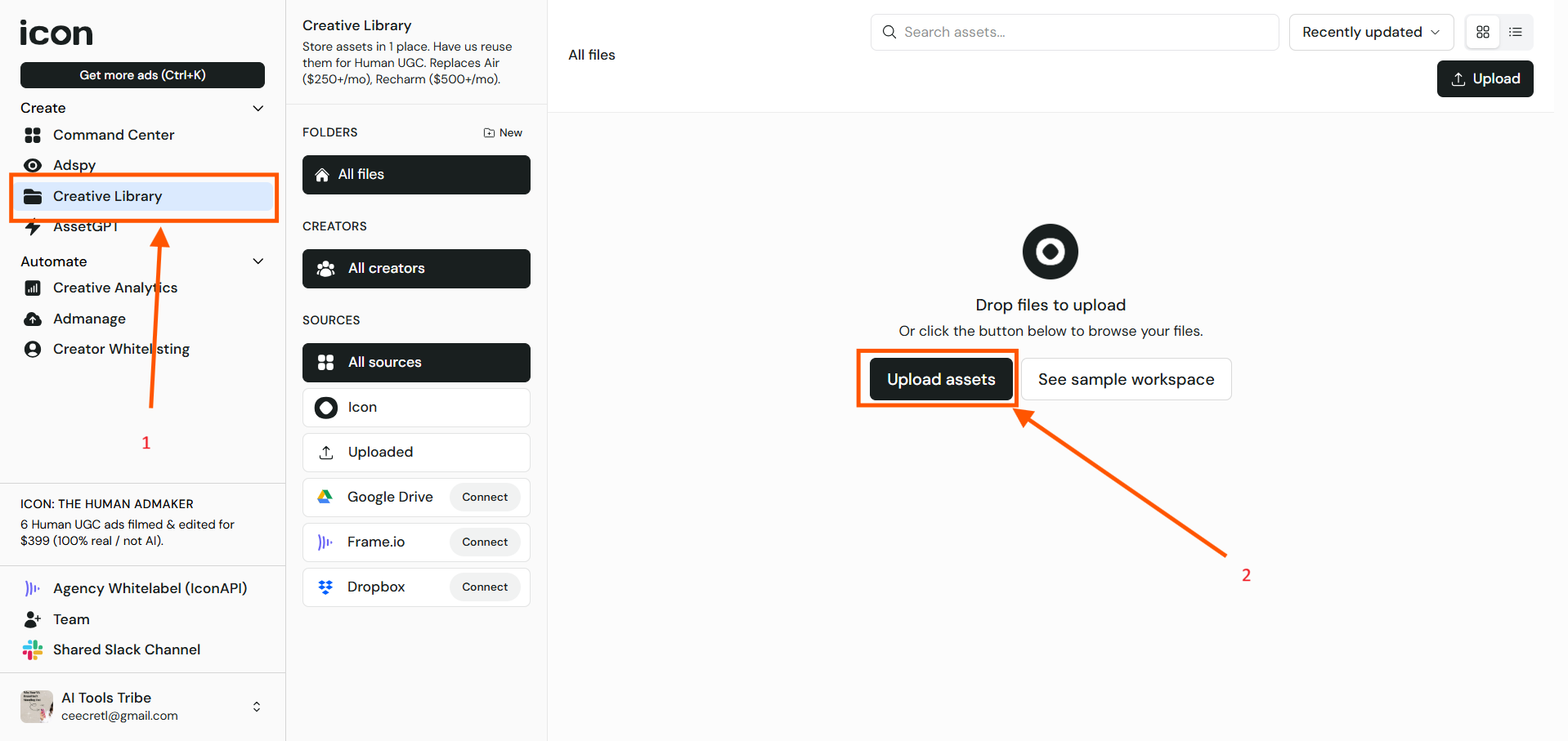
Task: Connect Dropbox
Action: (x=485, y=587)
